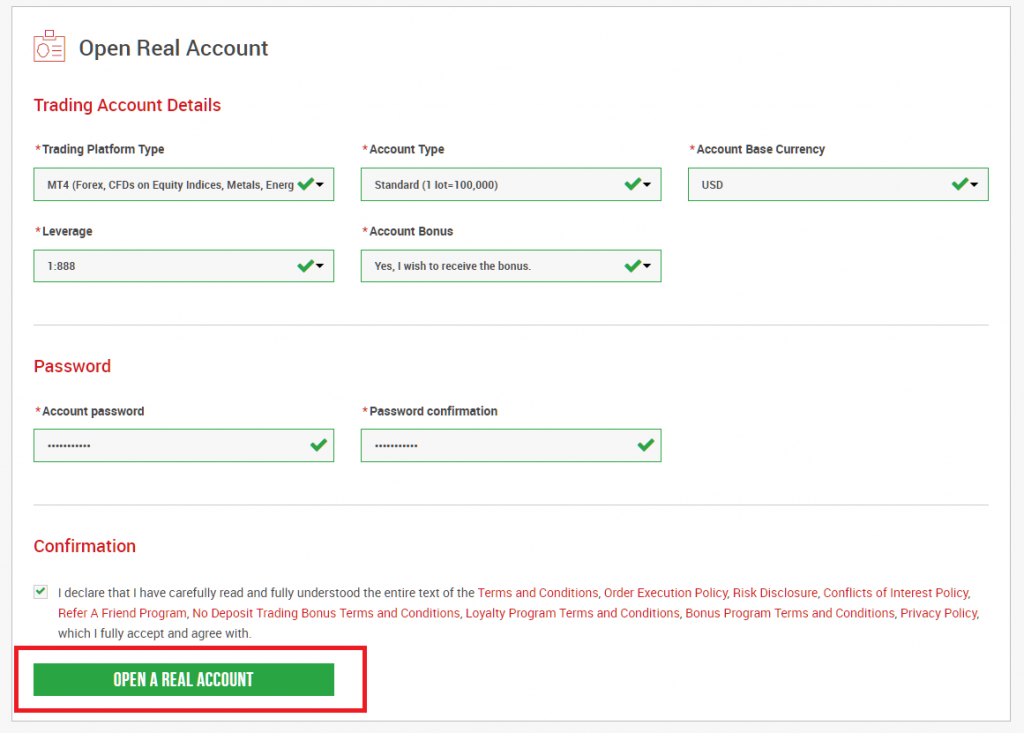
Task: Open the Refer A Friend Program link
Action: click(122, 613)
